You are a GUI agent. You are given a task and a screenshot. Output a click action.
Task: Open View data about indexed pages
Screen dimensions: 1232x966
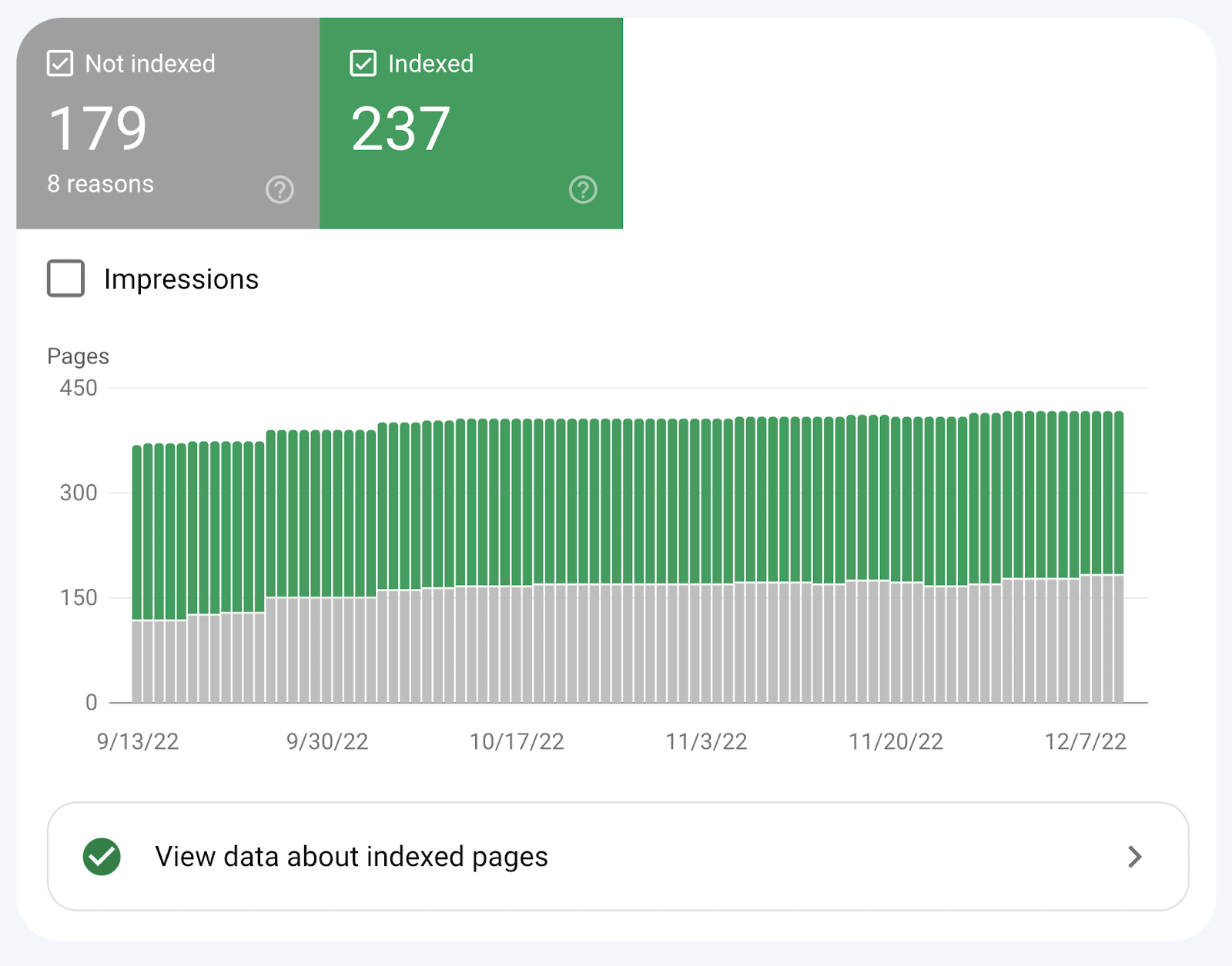point(352,856)
